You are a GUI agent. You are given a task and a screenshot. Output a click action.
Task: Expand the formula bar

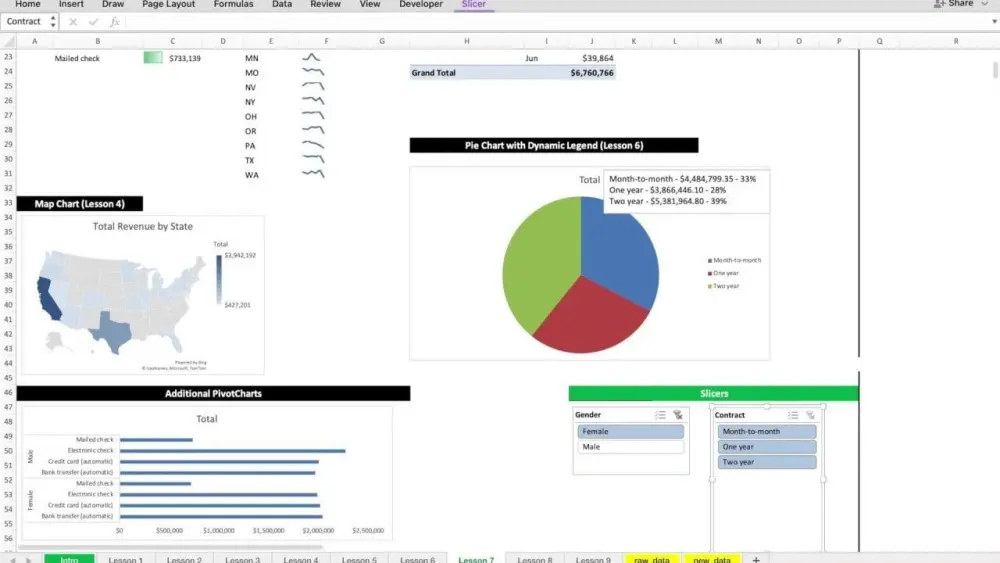pyautogui.click(x=994, y=22)
